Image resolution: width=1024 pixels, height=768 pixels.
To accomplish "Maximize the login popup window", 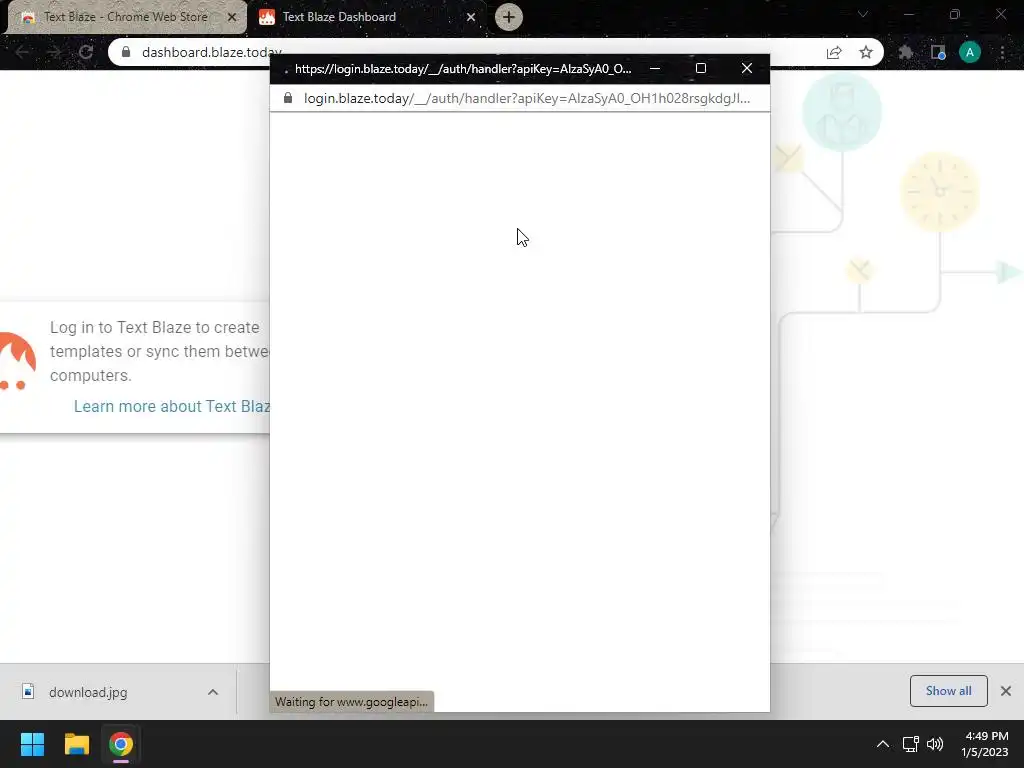I will [x=701, y=69].
